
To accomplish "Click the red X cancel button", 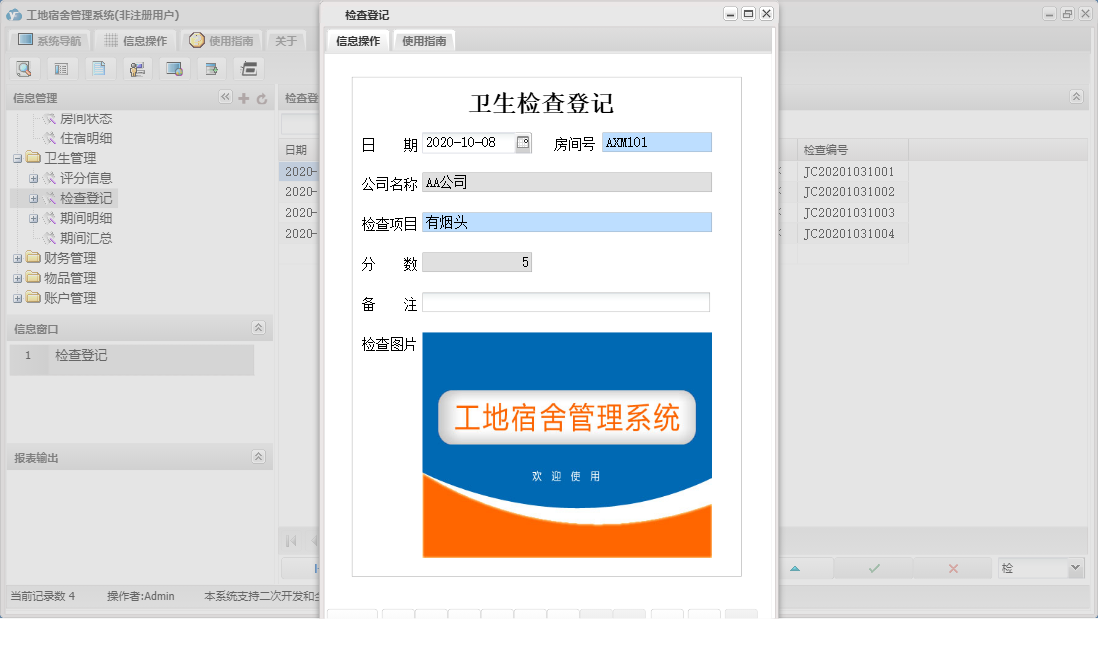I will click(x=952, y=566).
